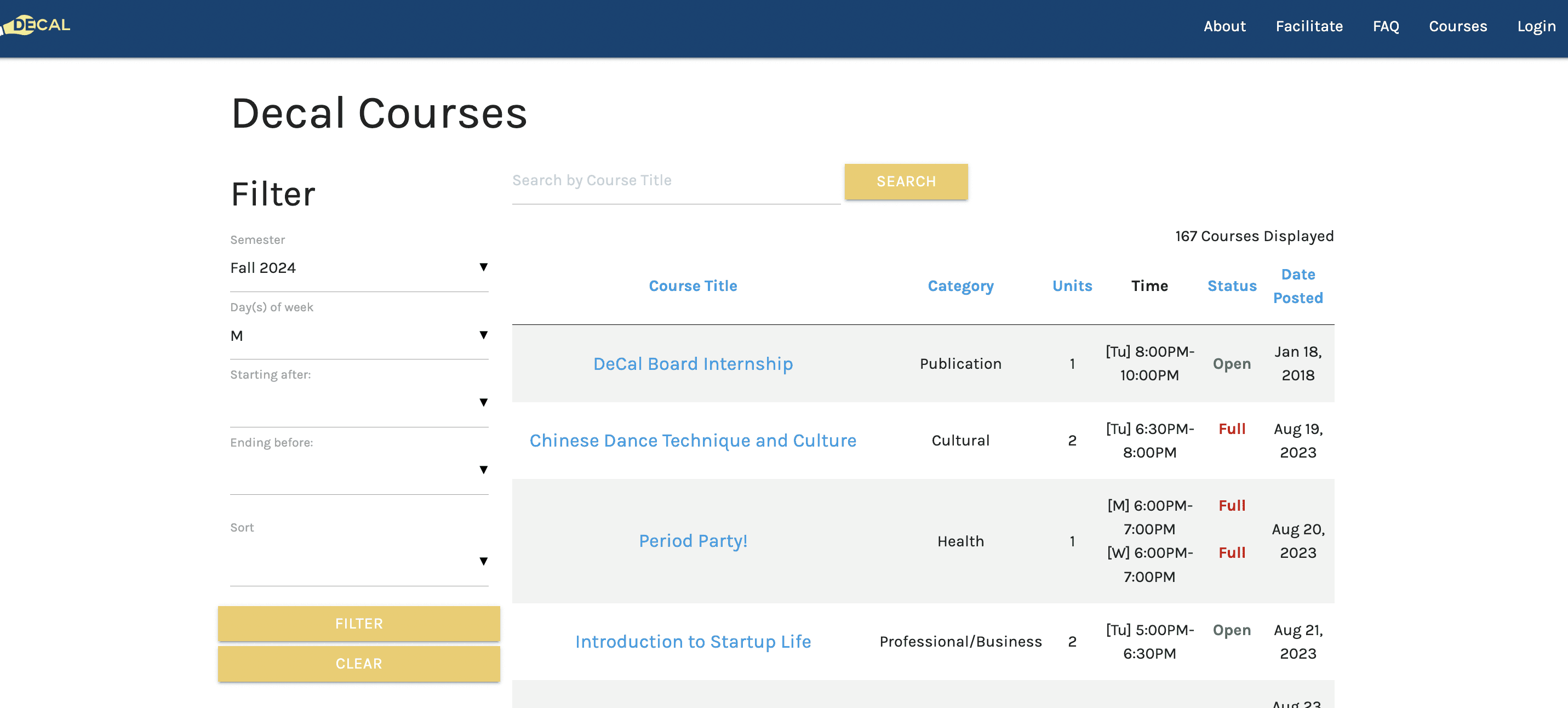
Task: Open the Sort dropdown
Action: point(358,561)
